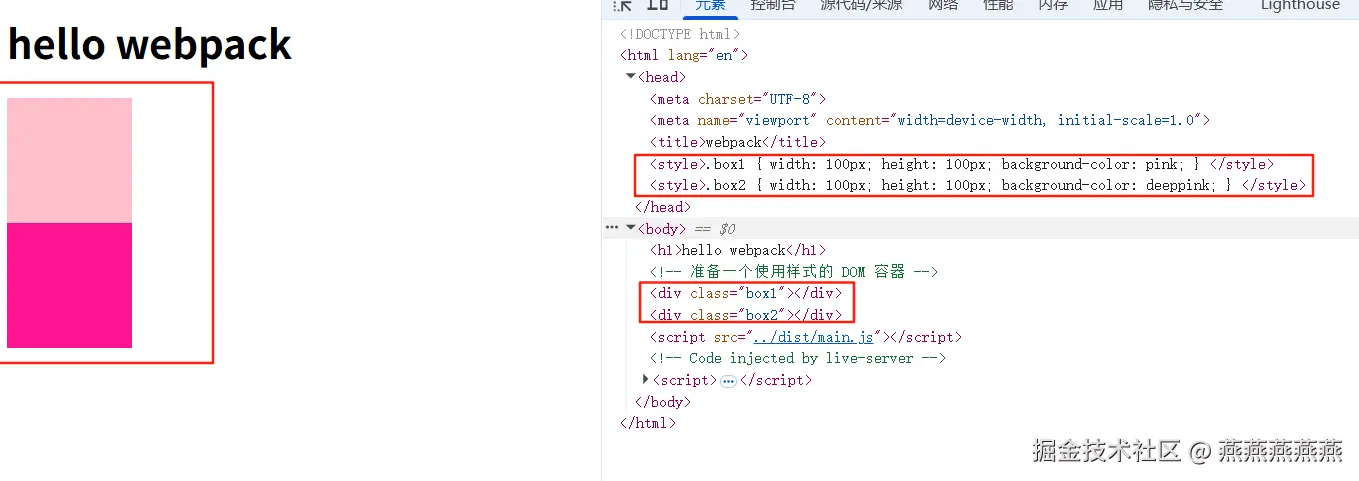
Task: Switch to the Lighthouse tab
Action: point(1300,5)
